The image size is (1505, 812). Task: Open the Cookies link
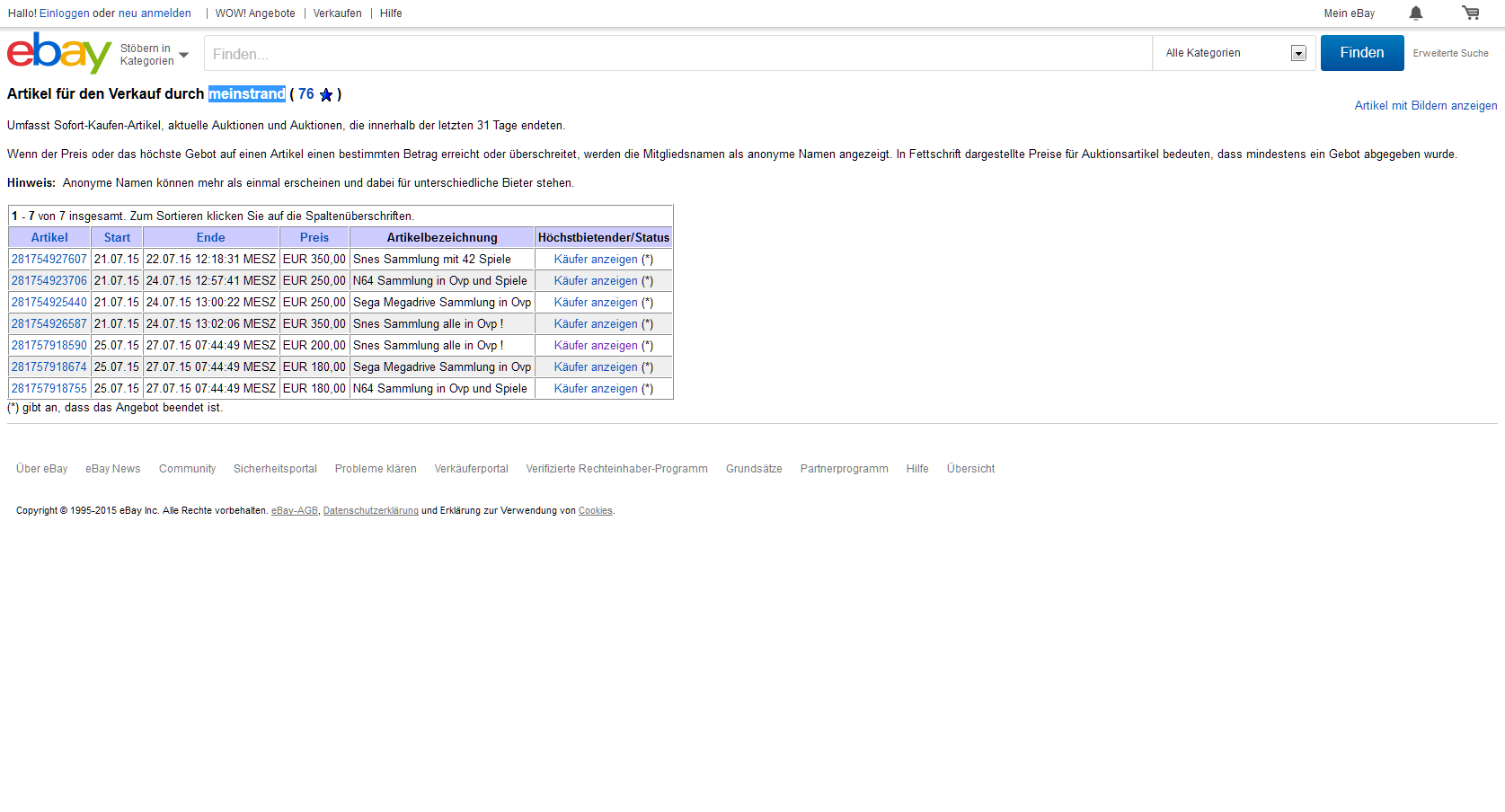point(596,510)
